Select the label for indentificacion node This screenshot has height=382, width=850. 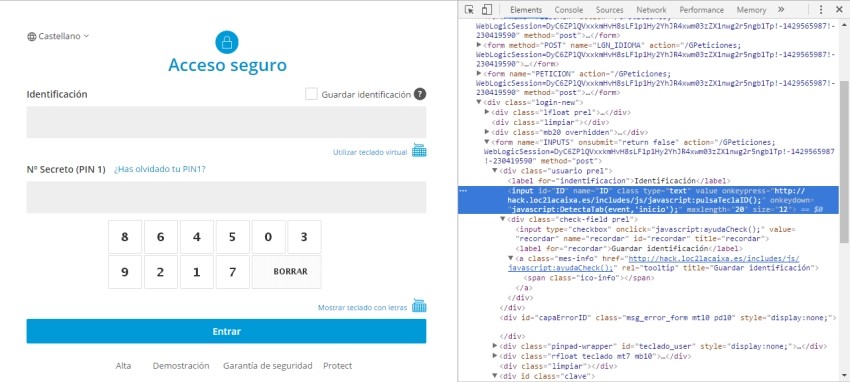(619, 180)
